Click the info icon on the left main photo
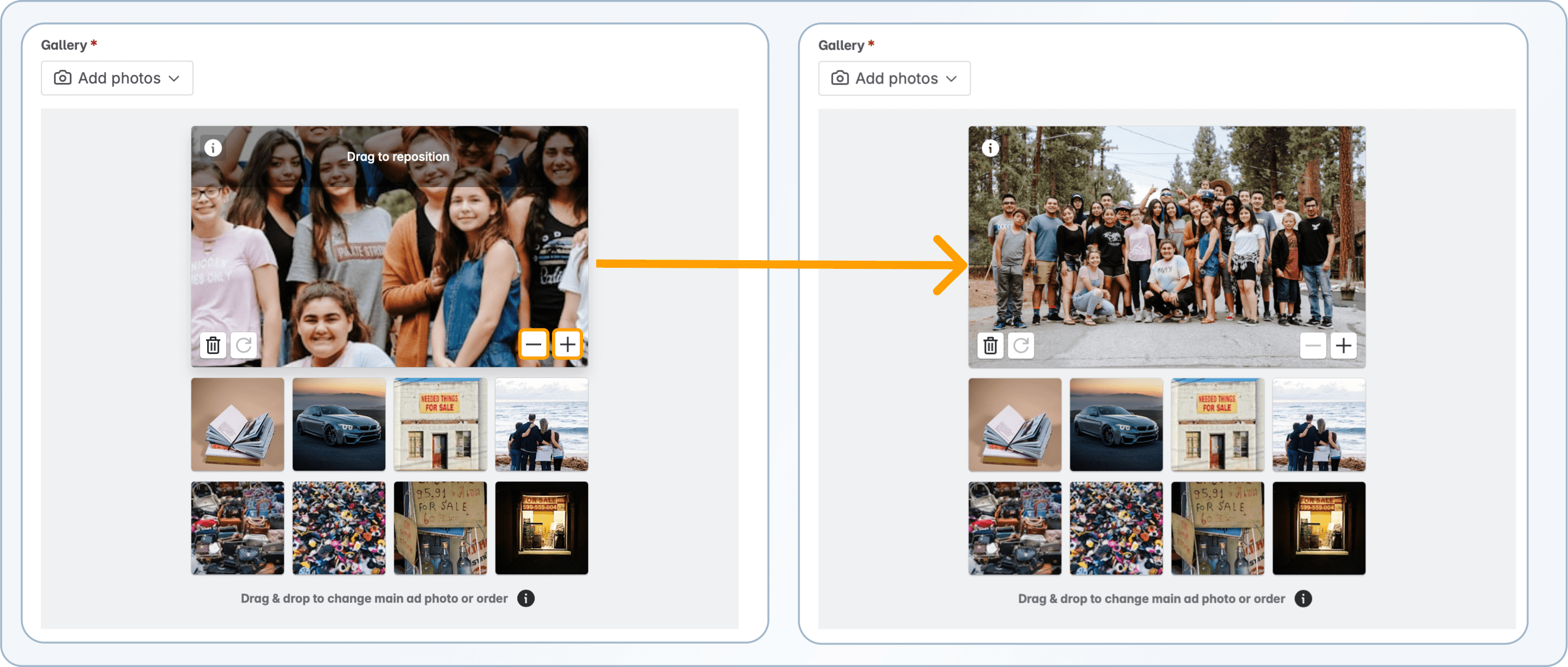This screenshot has width=1568, height=667. click(213, 147)
